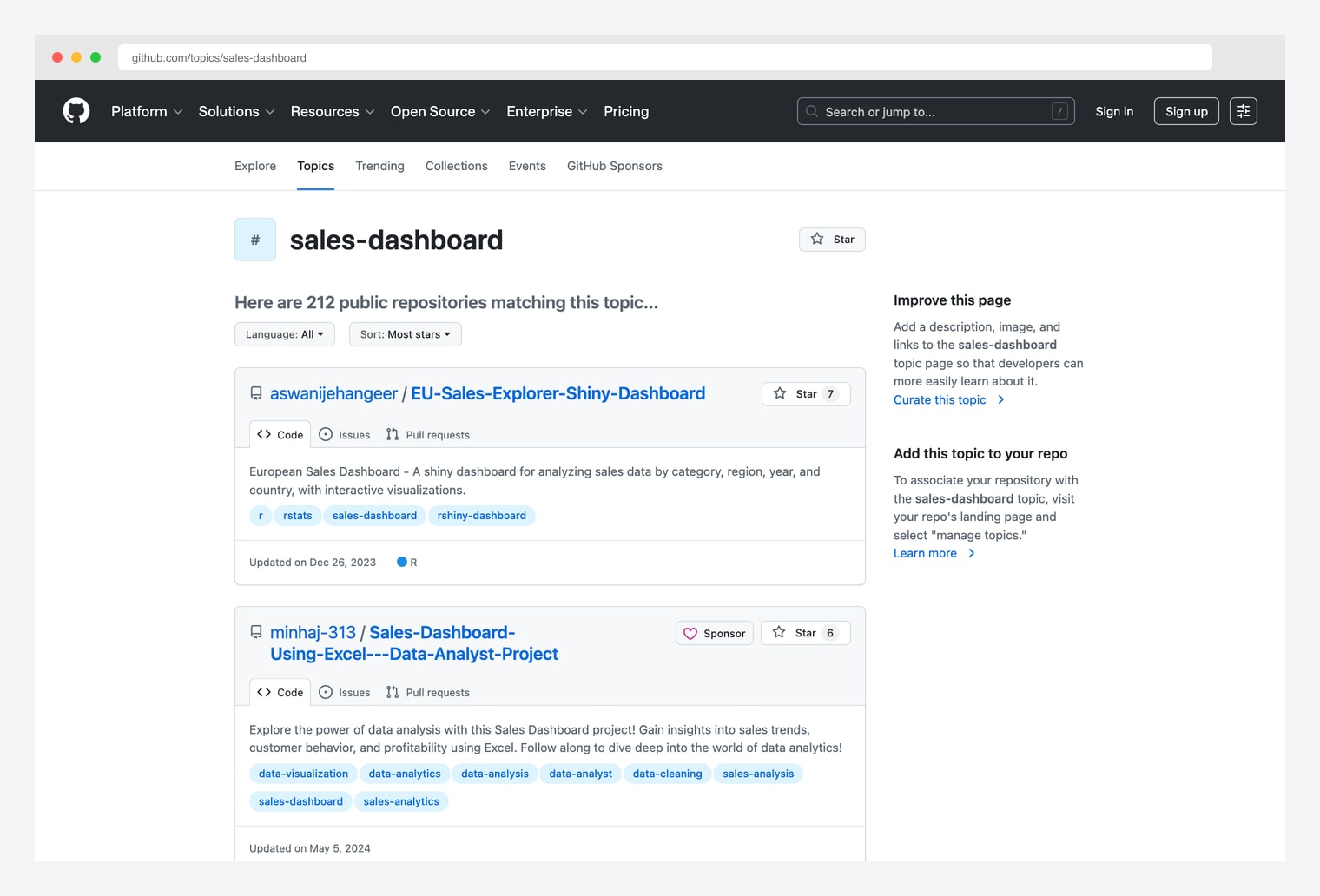Image resolution: width=1320 pixels, height=896 pixels.
Task: Click the heart Sponsor button for minhaj-313
Action: (715, 633)
